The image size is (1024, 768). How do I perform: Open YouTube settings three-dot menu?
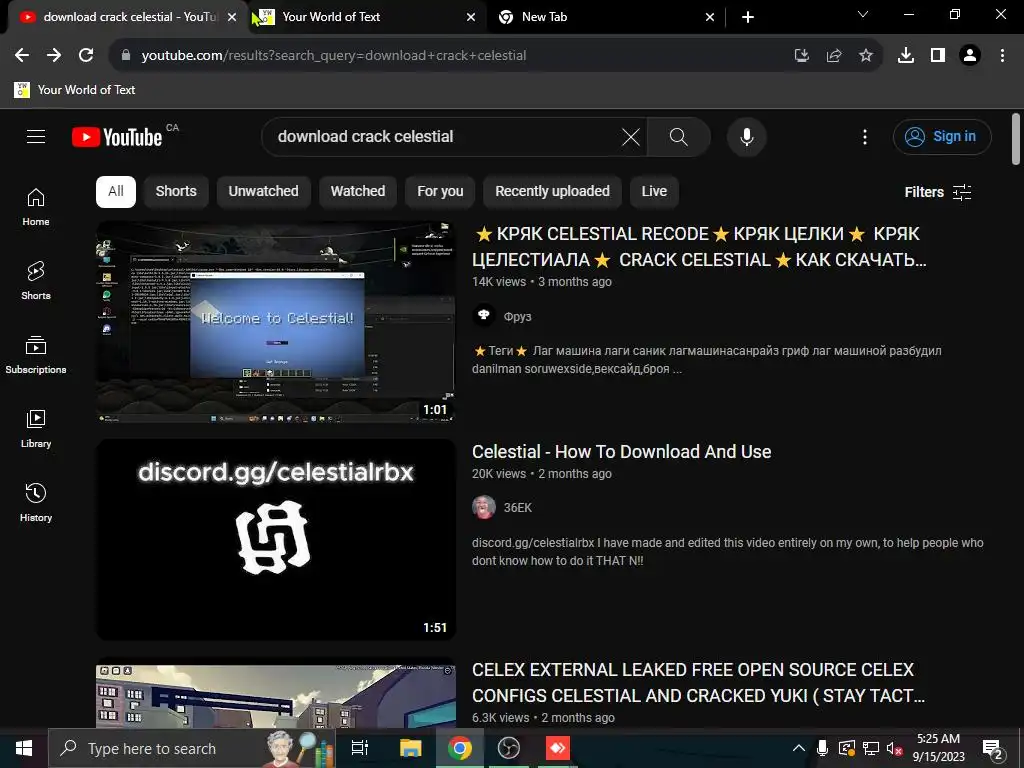865,136
